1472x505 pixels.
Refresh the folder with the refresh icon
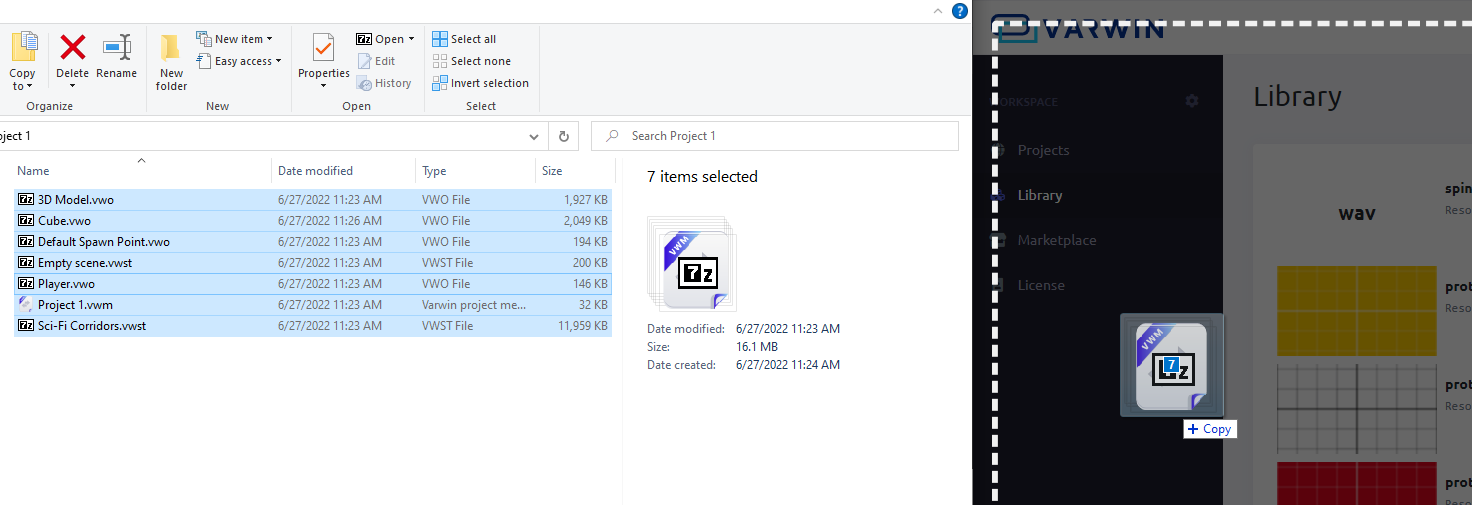(564, 136)
